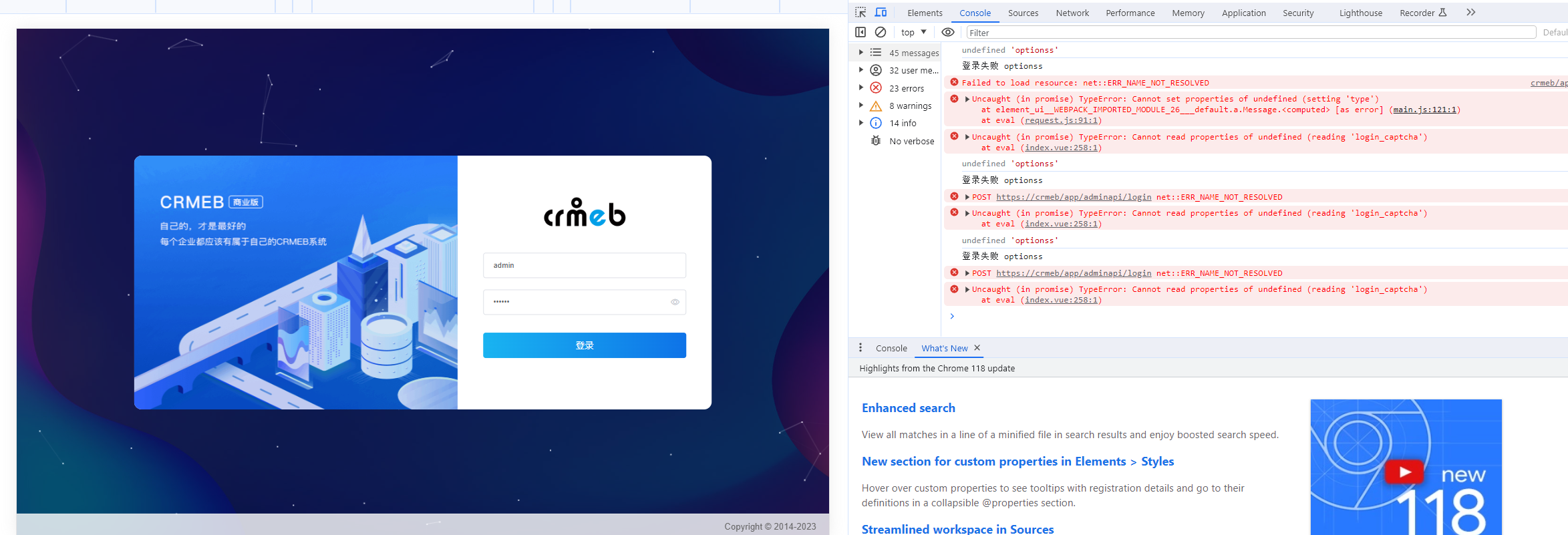1568x535 pixels.
Task: Open the Network tab
Action: coord(1072,13)
